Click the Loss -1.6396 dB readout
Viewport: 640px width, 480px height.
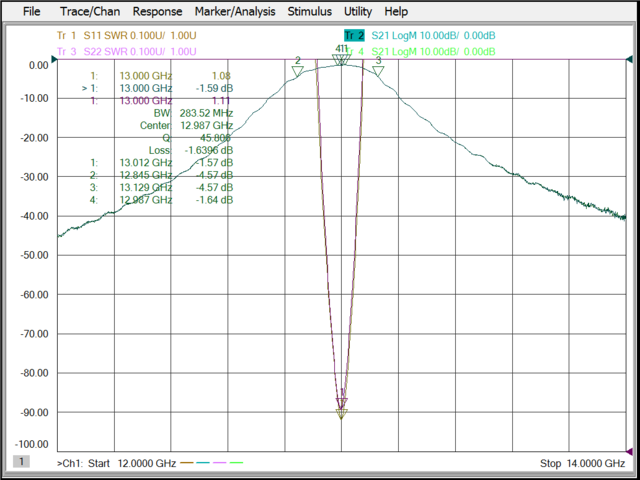coord(191,150)
